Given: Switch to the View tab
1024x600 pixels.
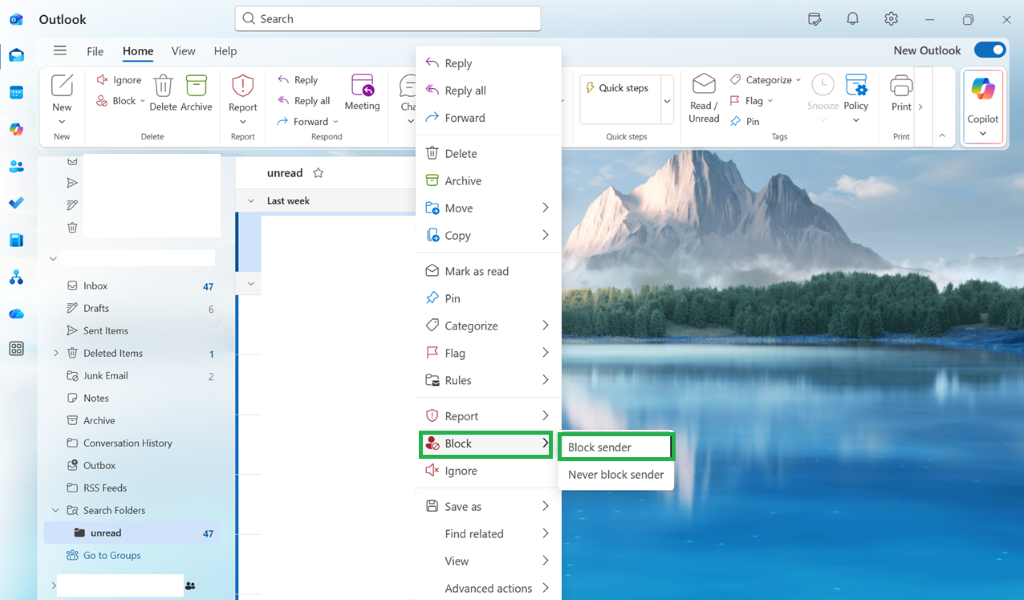Looking at the screenshot, I should pyautogui.click(x=183, y=51).
